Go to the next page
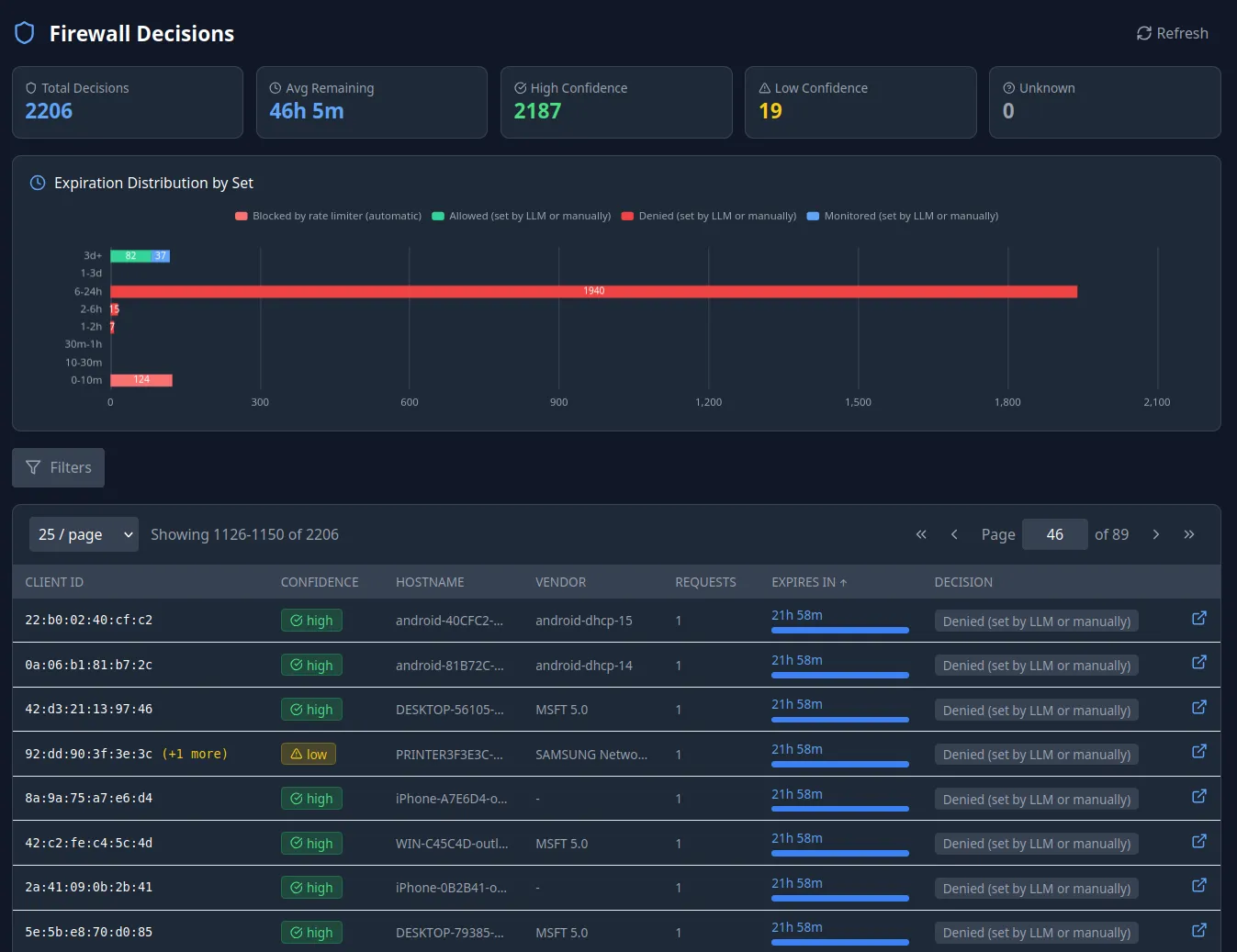 [1156, 534]
